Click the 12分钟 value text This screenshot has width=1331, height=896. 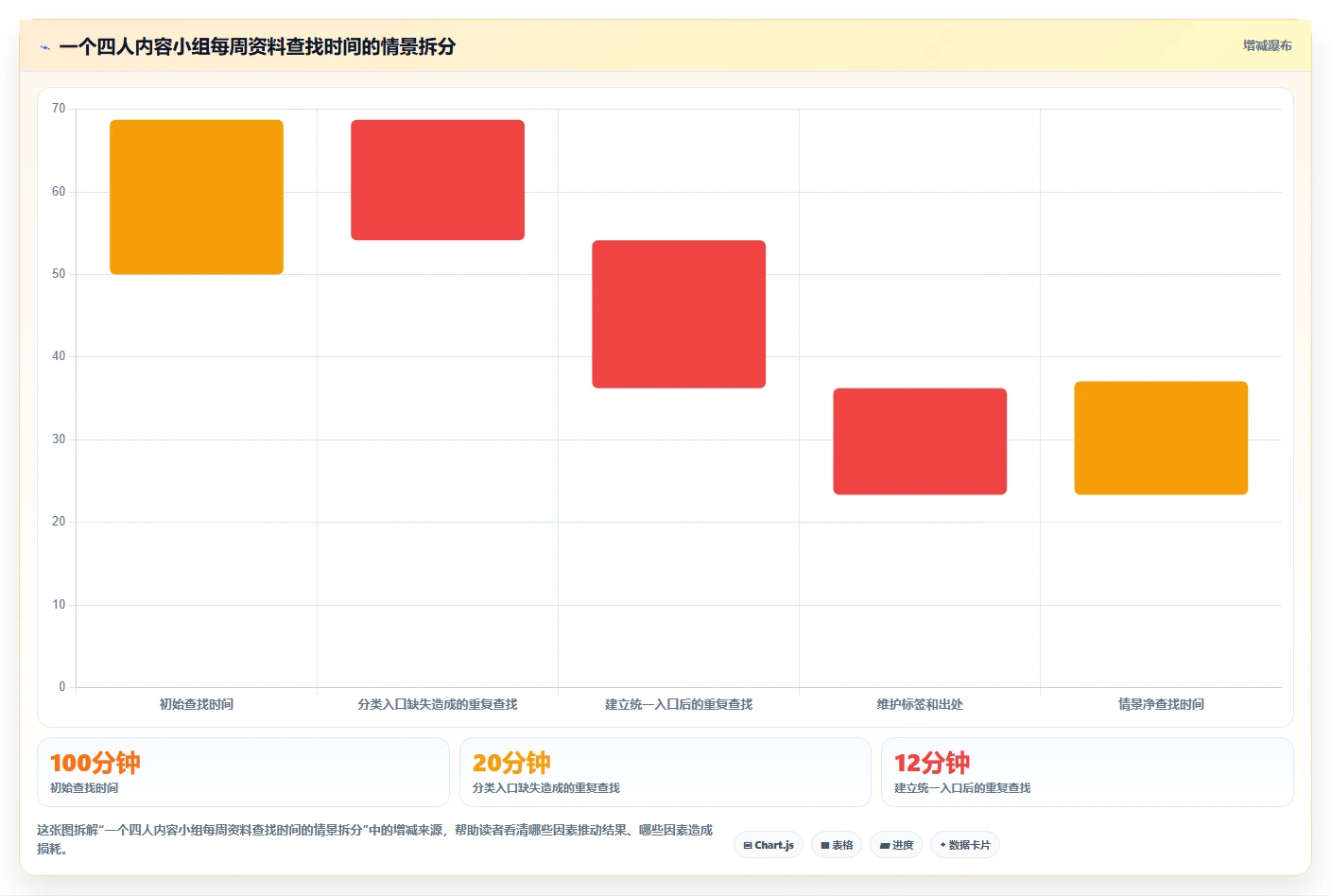(x=932, y=763)
